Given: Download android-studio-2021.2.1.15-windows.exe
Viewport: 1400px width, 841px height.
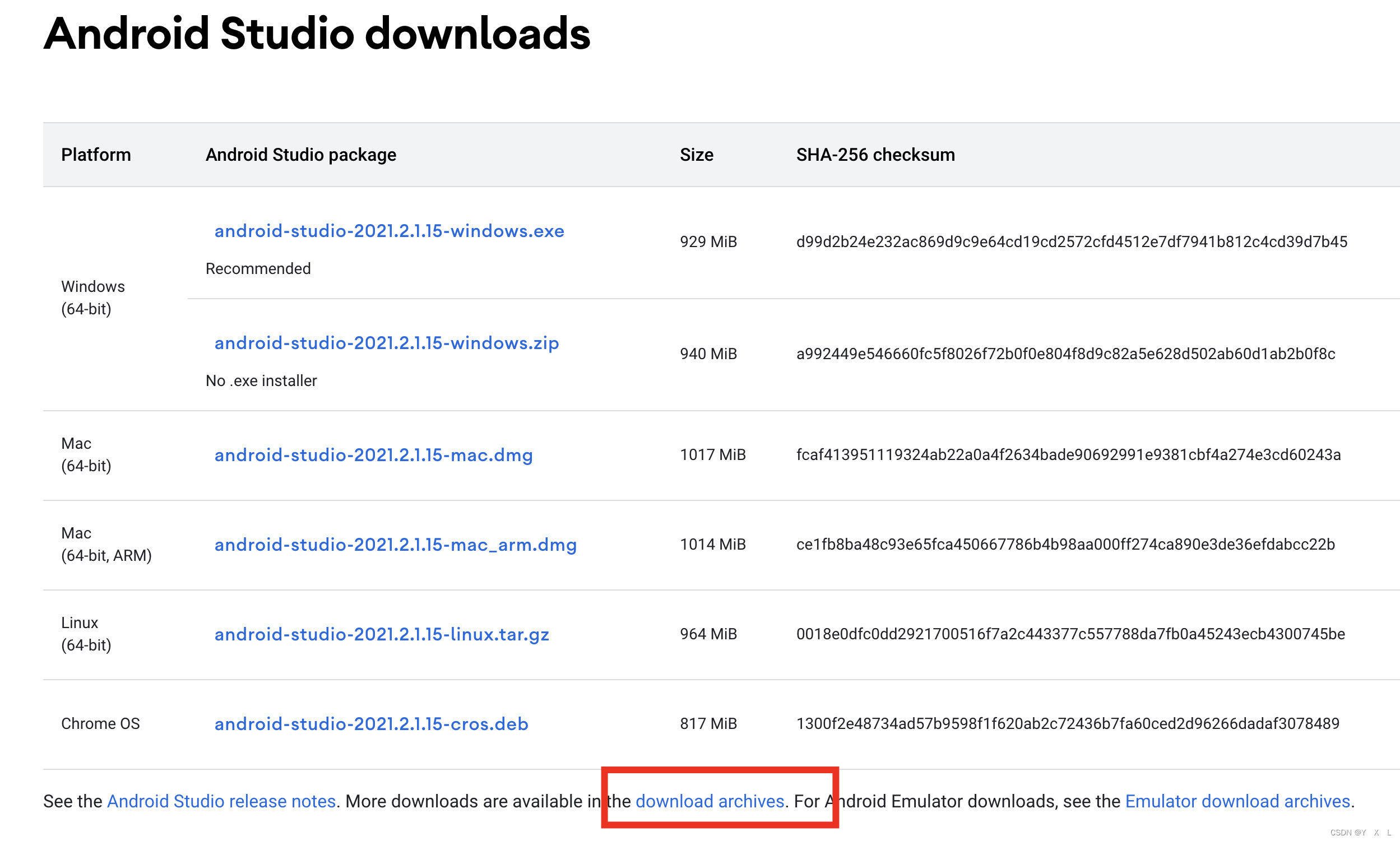Looking at the screenshot, I should tap(389, 231).
